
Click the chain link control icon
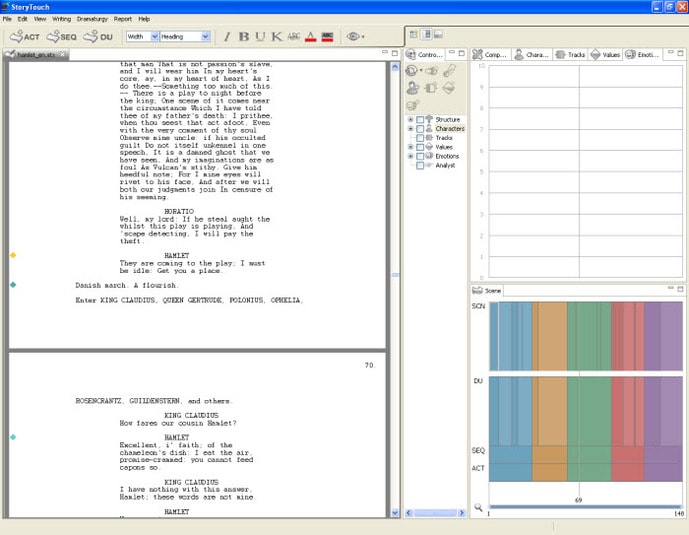[x=449, y=71]
